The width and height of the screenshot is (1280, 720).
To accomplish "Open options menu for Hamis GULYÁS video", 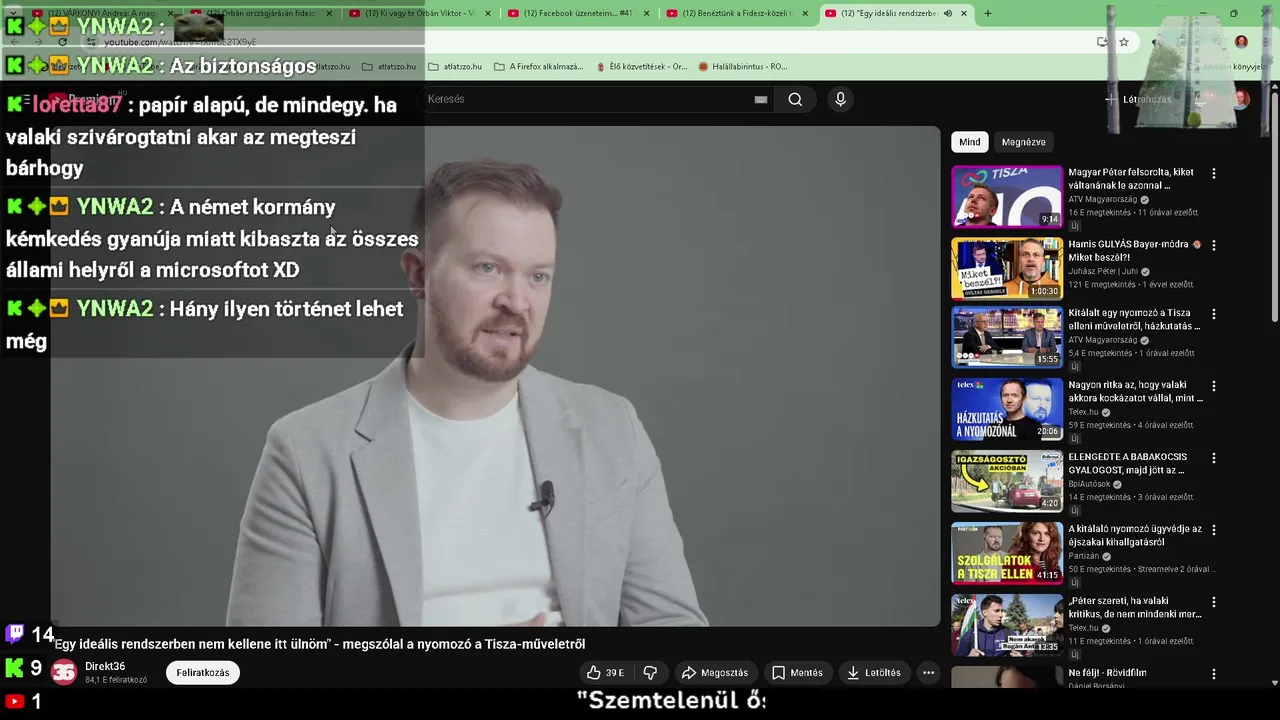I will click(1214, 245).
